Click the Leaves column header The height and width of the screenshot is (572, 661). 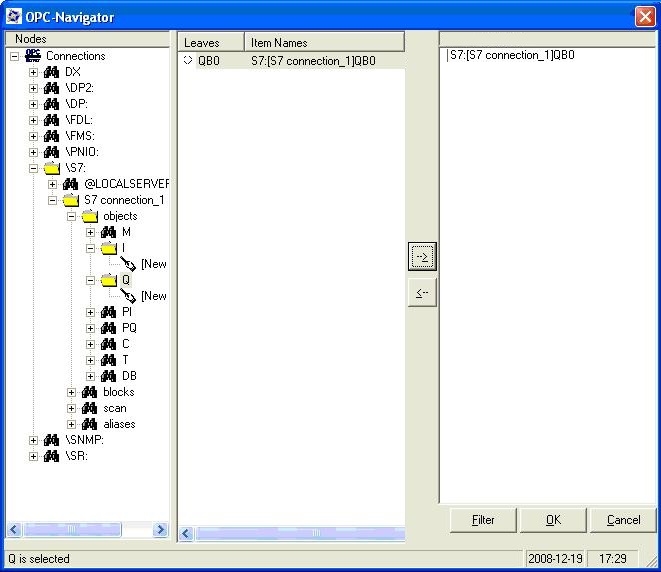pyautogui.click(x=211, y=43)
